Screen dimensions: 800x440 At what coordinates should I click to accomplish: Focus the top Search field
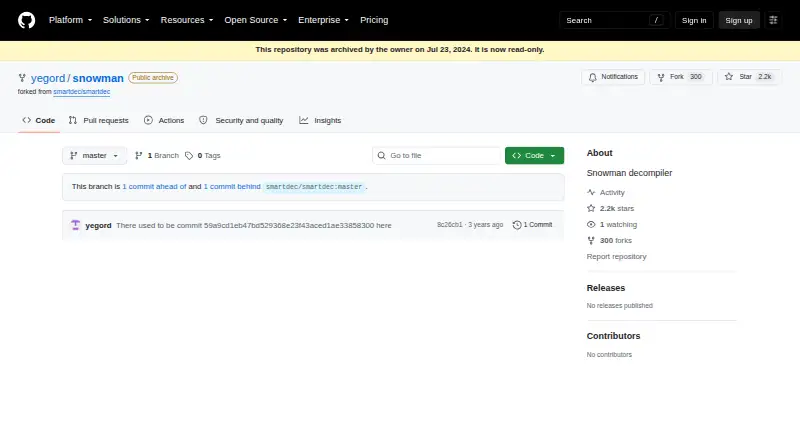coord(614,20)
